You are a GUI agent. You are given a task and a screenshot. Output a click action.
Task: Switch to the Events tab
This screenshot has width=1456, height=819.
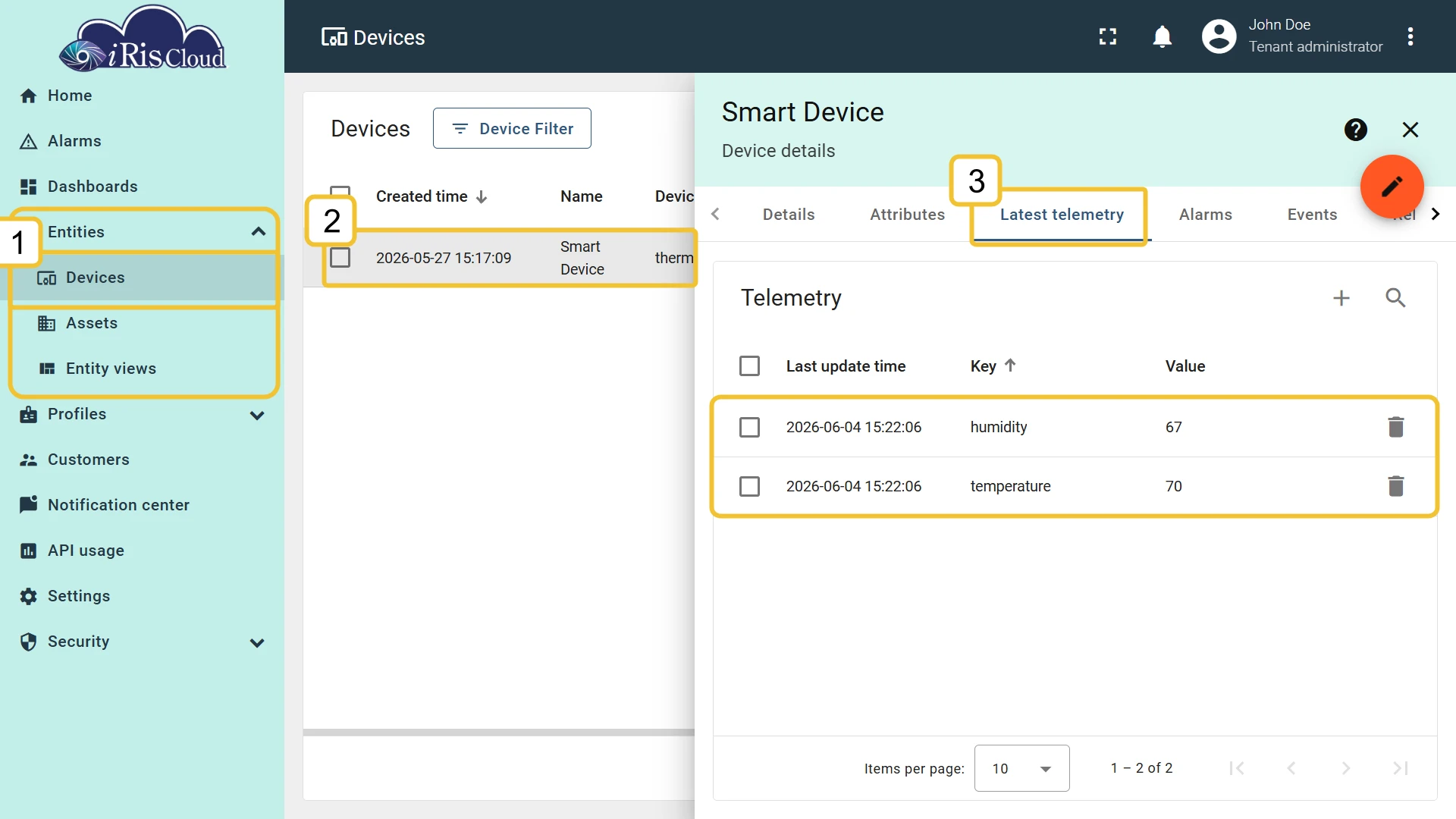pyautogui.click(x=1312, y=215)
